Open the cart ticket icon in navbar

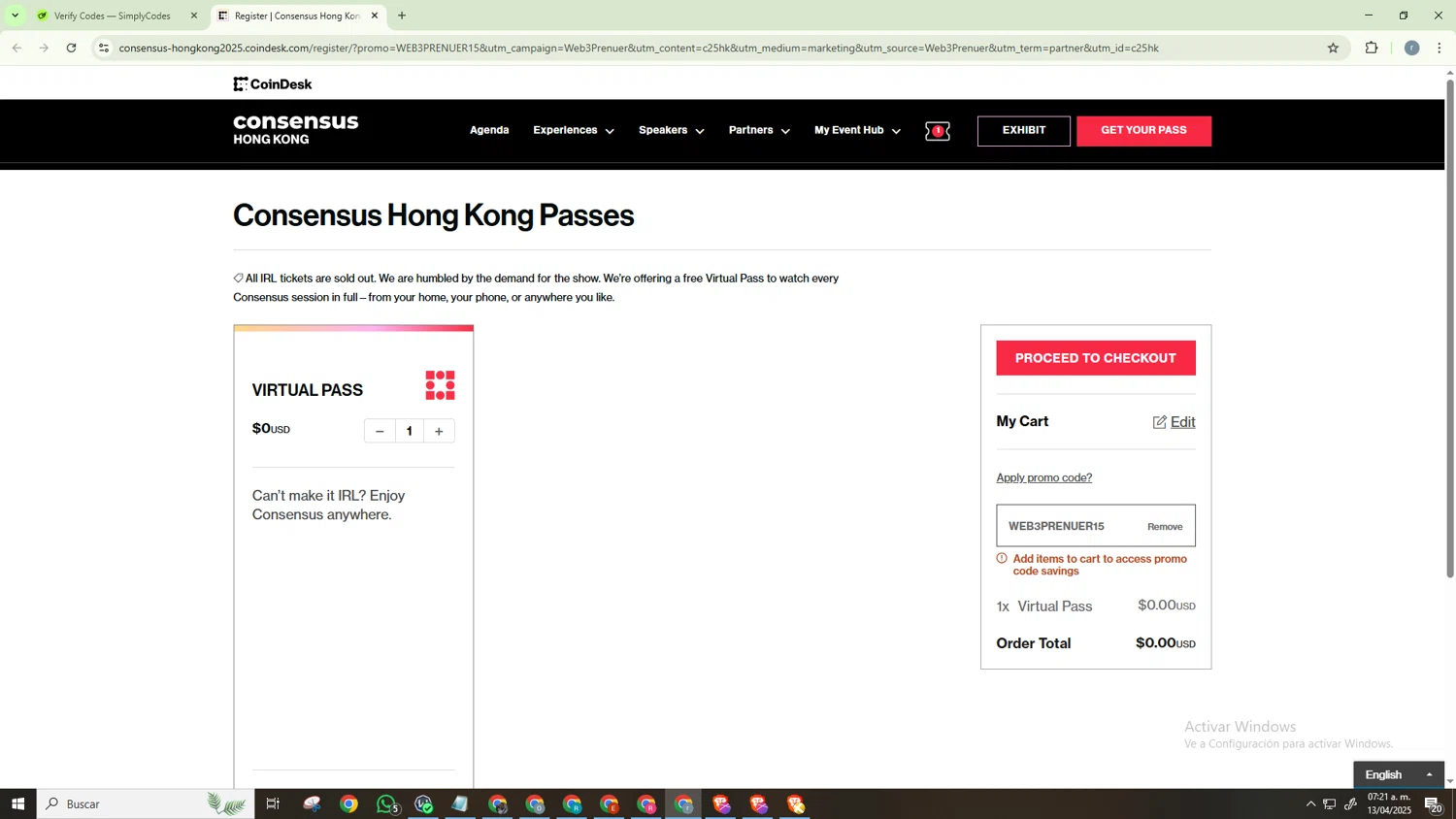[x=938, y=131]
